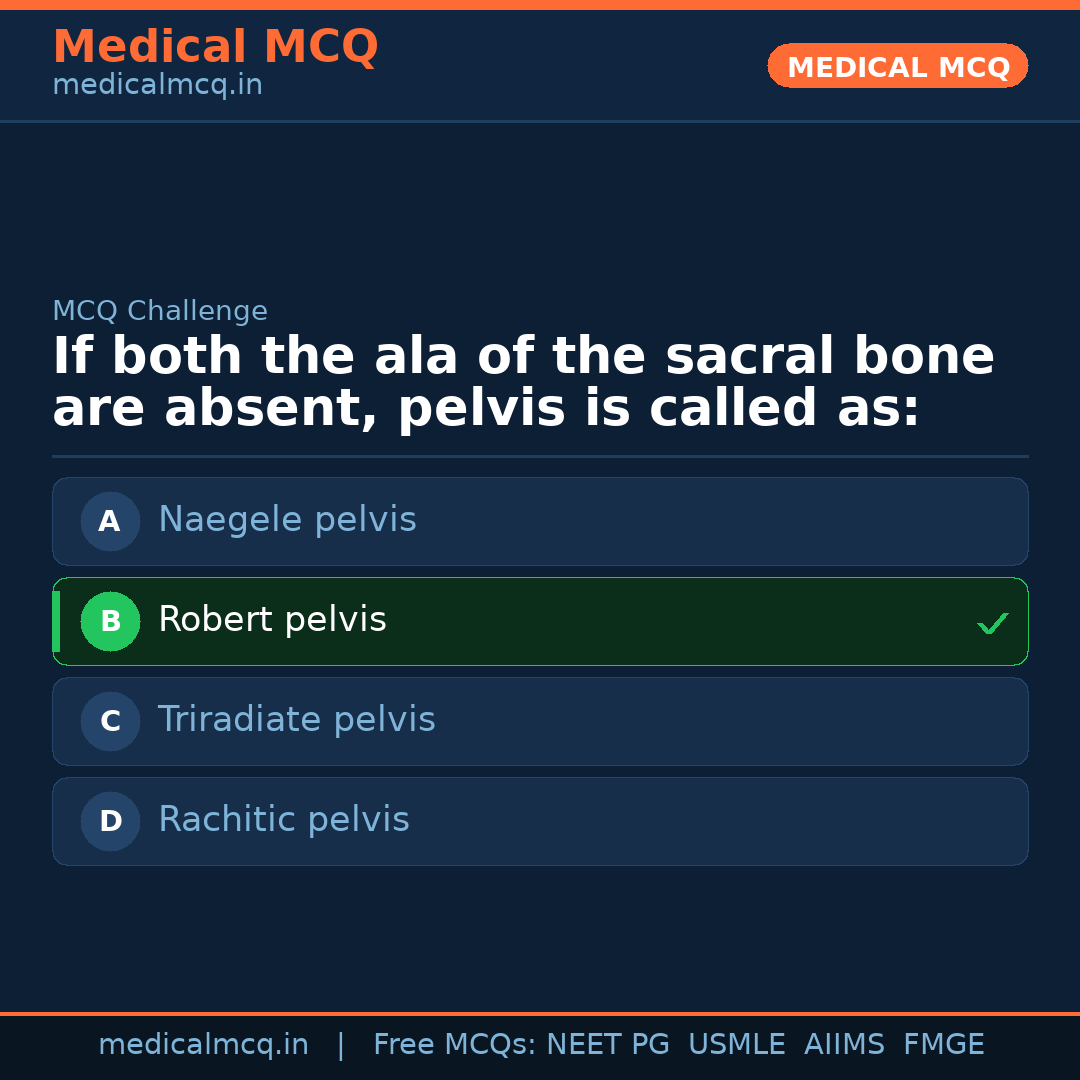1080x1080 pixels.
Task: Click the orange MEDICAL MCQ badge
Action: click(897, 66)
